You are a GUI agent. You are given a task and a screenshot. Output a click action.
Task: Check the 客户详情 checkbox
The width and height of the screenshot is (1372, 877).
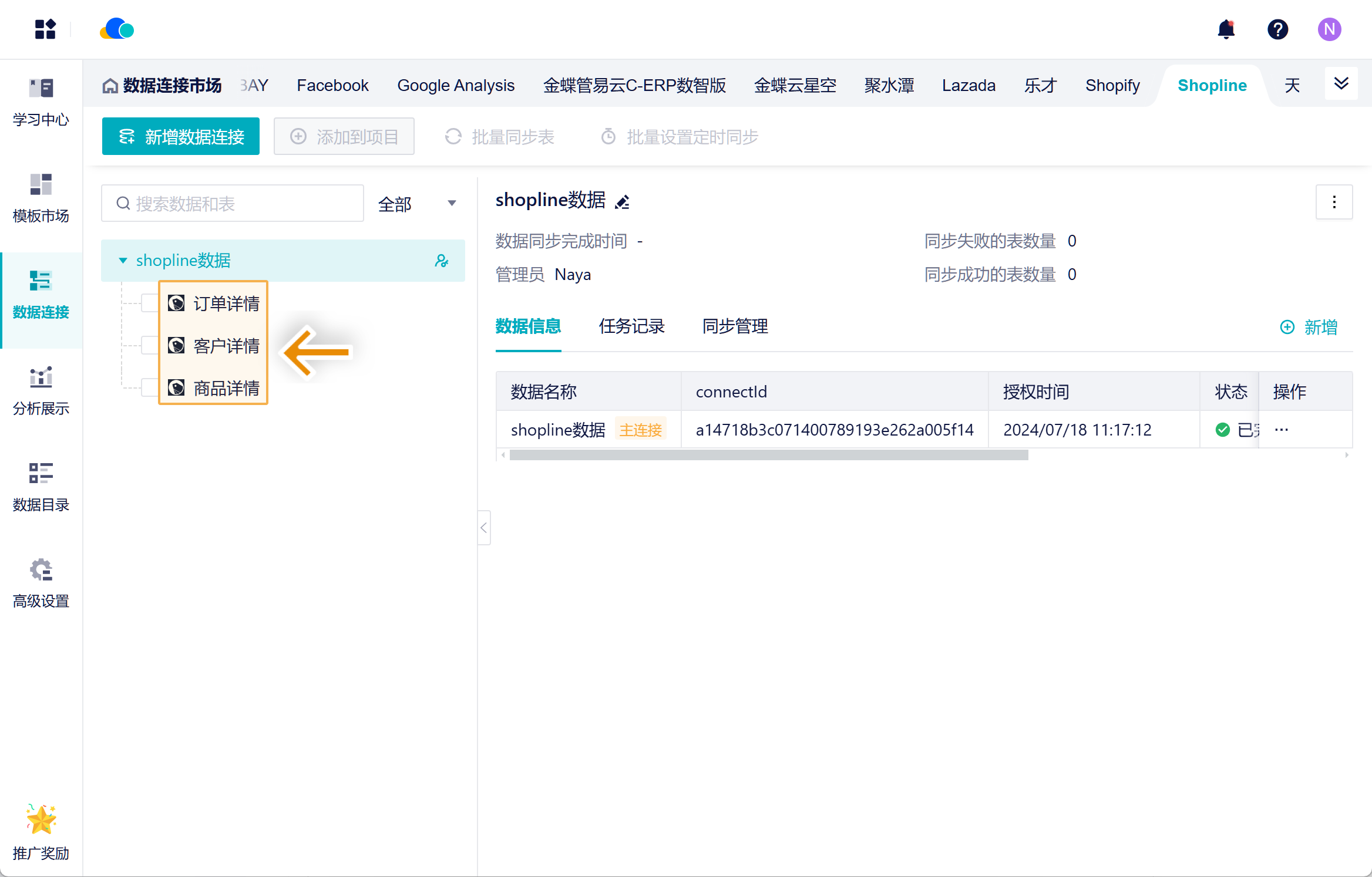pos(150,346)
